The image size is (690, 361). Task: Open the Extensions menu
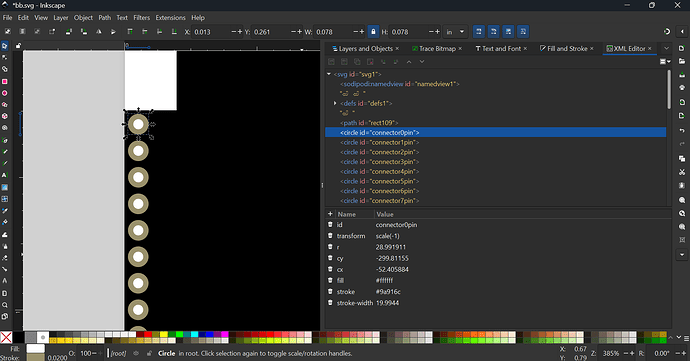(170, 18)
